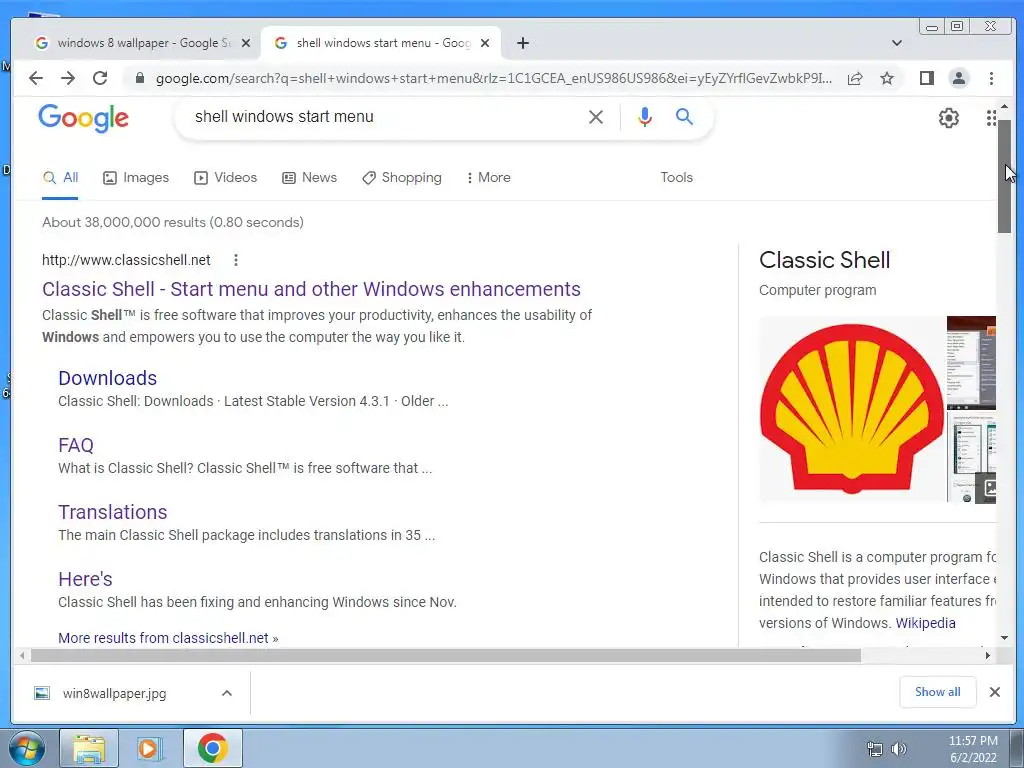Open Classic Shell Start menu result title
The image size is (1024, 768).
pos(312,289)
